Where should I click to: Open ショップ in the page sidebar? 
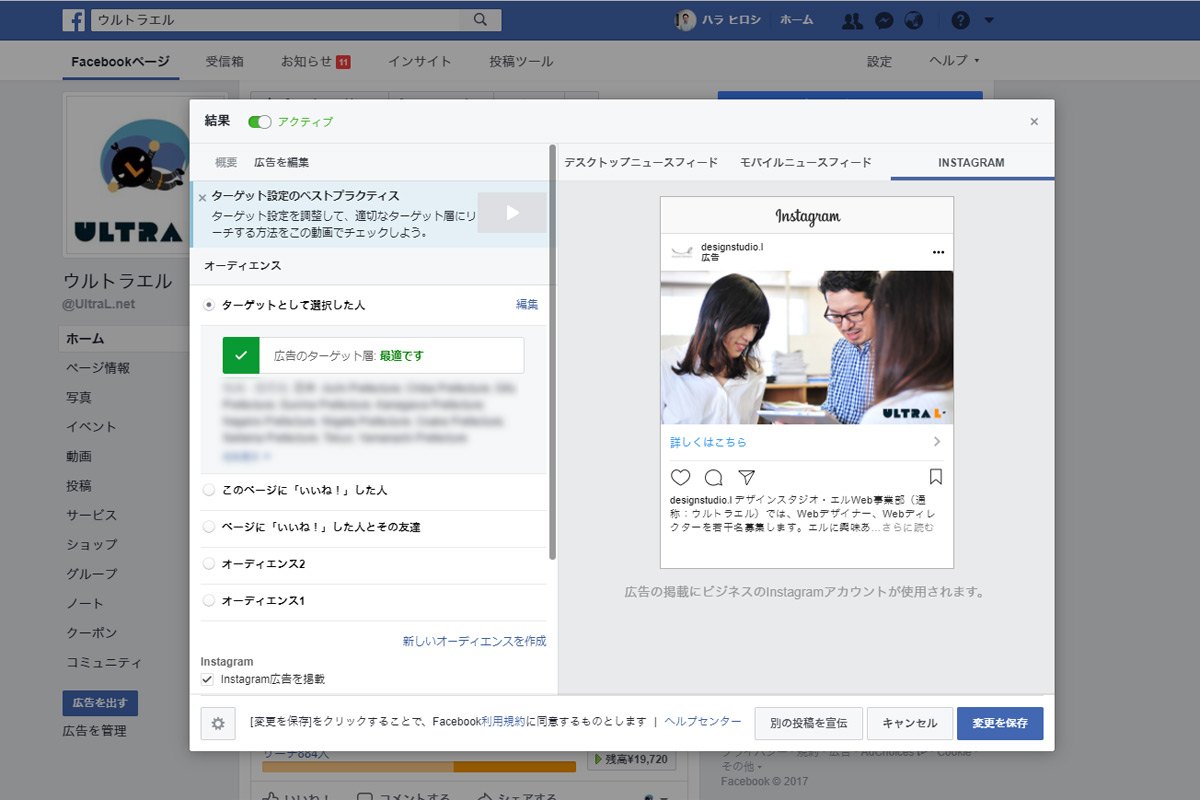(x=91, y=545)
